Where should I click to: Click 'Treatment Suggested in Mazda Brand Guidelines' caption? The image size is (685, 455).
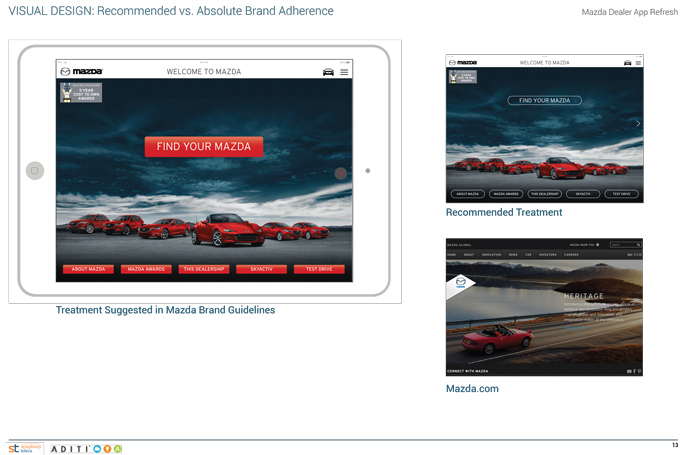click(x=166, y=310)
